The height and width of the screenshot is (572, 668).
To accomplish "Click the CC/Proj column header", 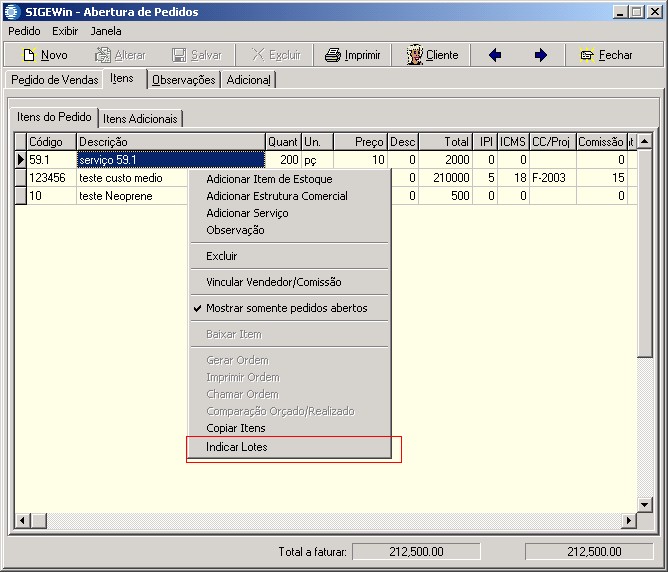I will coord(553,141).
